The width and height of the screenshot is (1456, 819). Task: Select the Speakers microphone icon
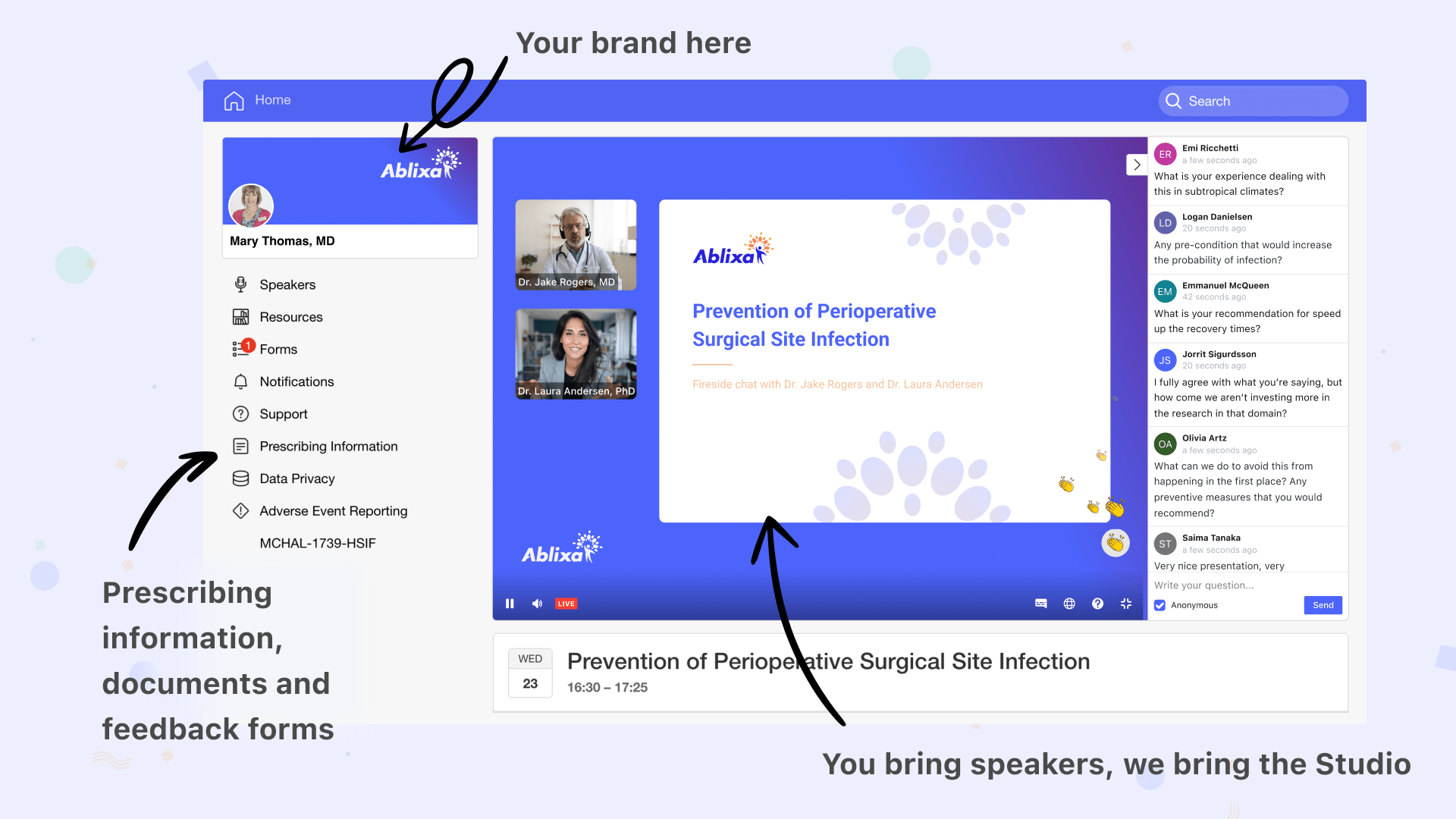pyautogui.click(x=240, y=284)
